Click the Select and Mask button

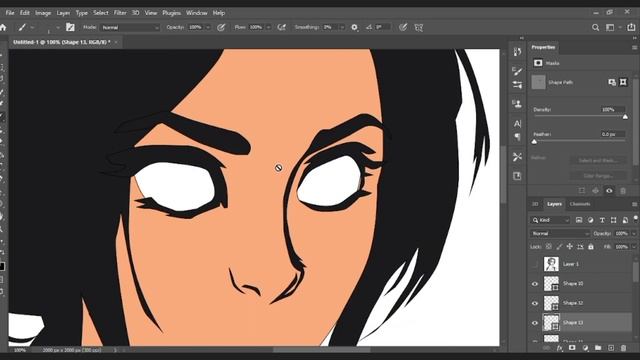click(598, 160)
